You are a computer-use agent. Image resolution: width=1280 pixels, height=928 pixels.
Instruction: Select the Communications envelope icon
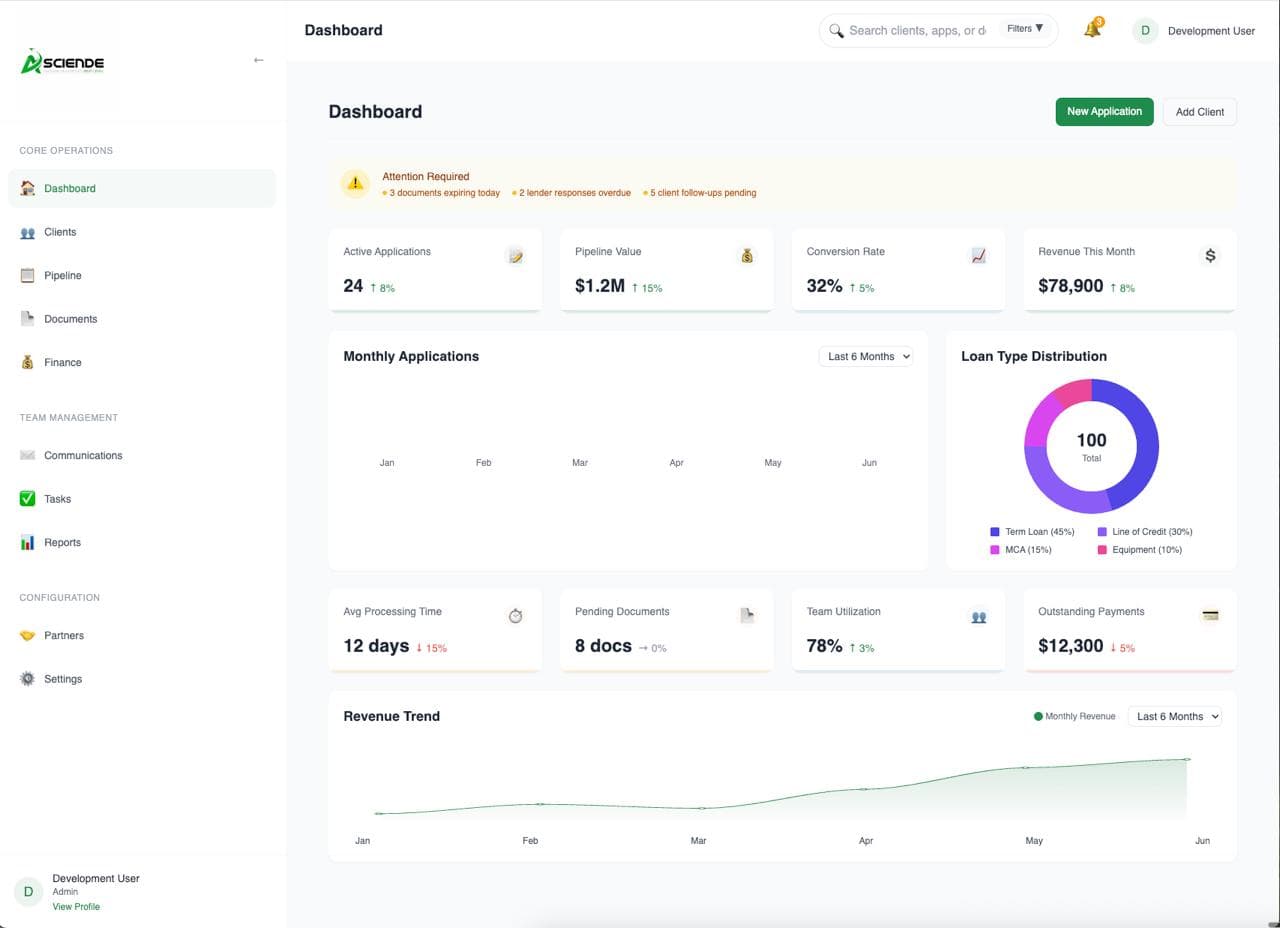tap(27, 455)
